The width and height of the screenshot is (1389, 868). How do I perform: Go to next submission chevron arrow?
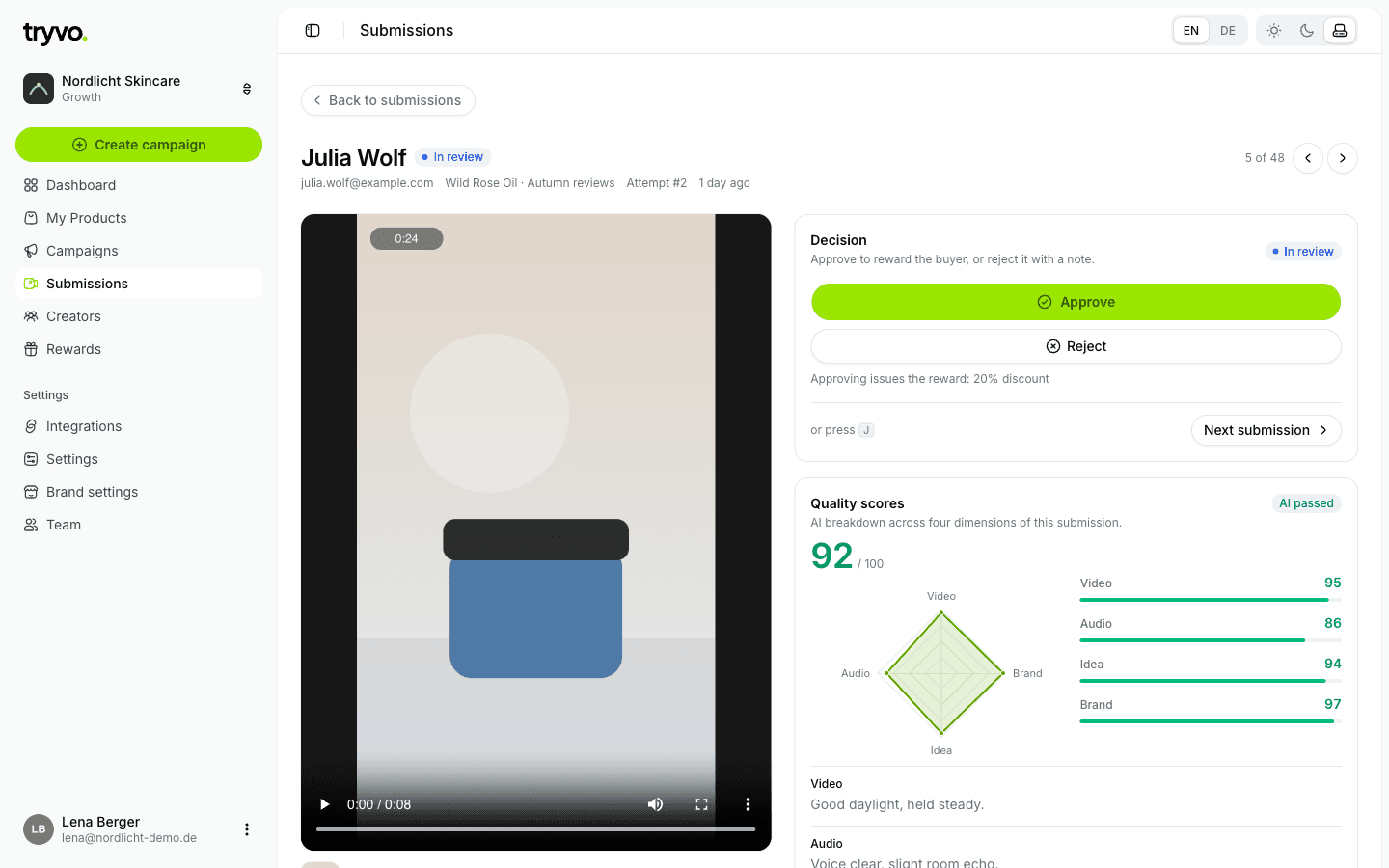point(1343,158)
